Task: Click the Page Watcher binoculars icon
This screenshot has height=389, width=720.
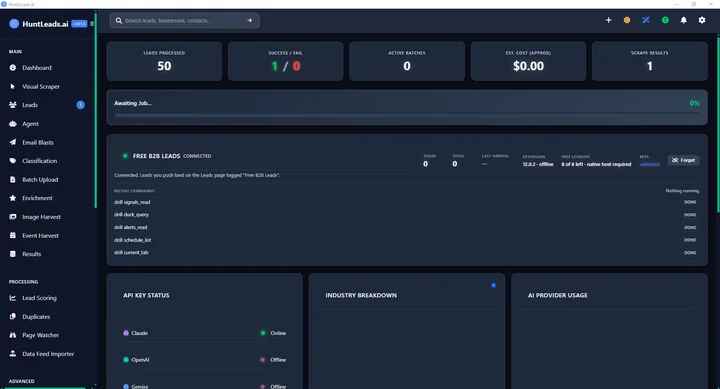Action: coord(12,335)
